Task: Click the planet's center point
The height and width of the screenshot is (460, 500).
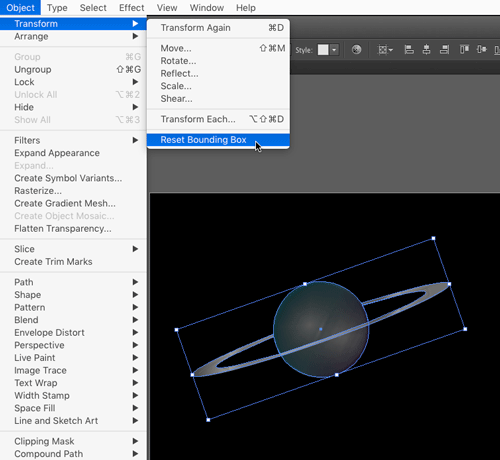Action: 321,329
